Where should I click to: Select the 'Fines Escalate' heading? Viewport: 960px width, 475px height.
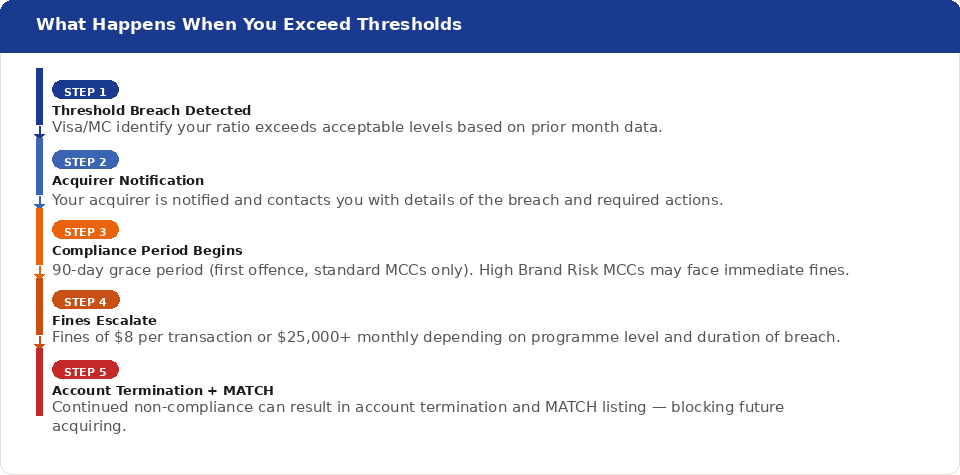pyautogui.click(x=104, y=320)
